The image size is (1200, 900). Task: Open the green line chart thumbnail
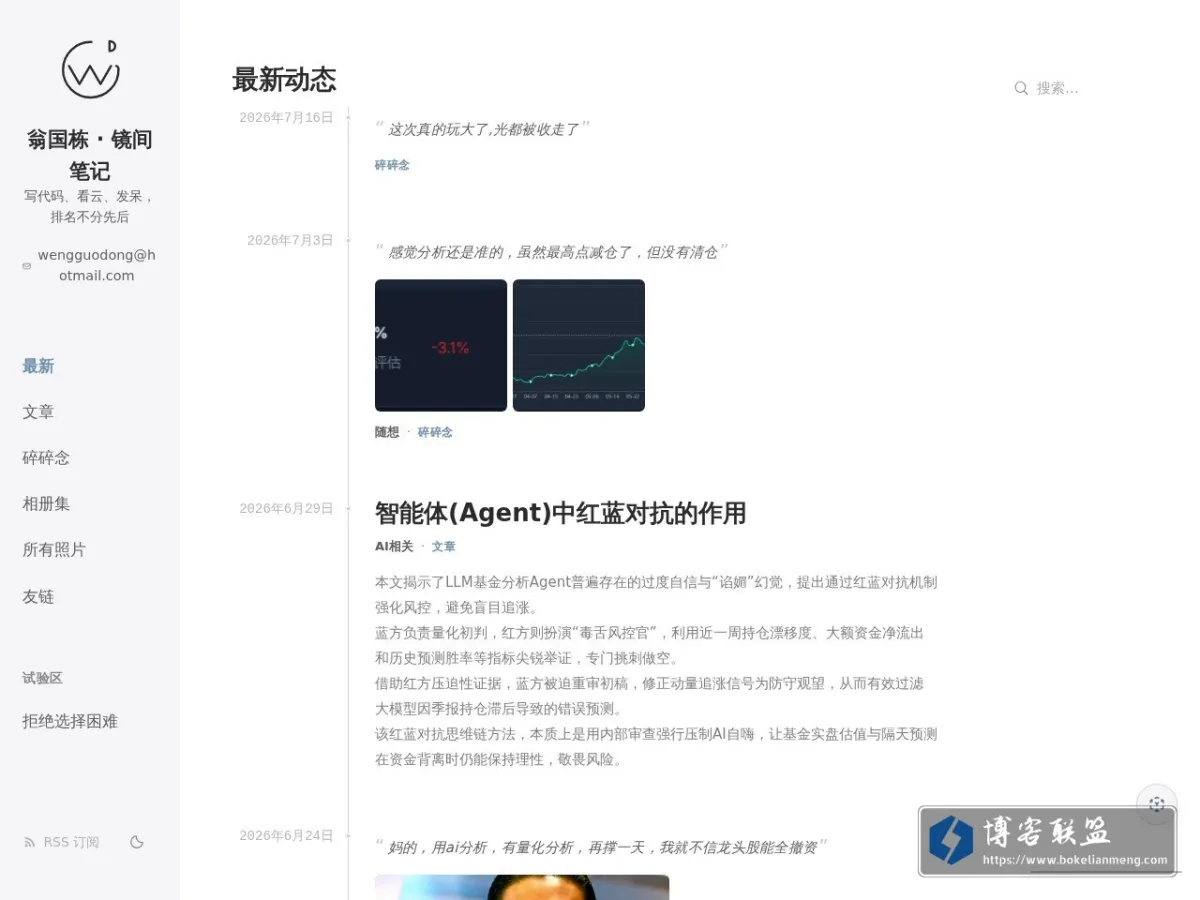click(x=579, y=345)
